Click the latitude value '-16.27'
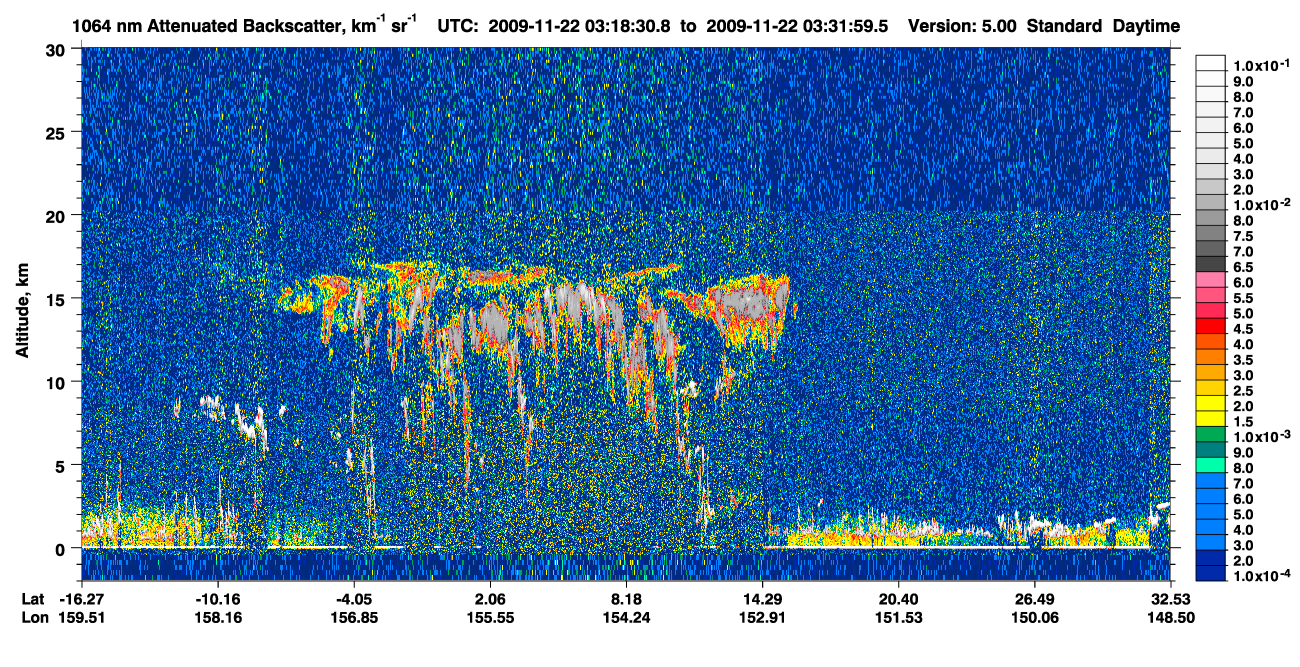This screenshot has height=667, width=1300. point(82,599)
